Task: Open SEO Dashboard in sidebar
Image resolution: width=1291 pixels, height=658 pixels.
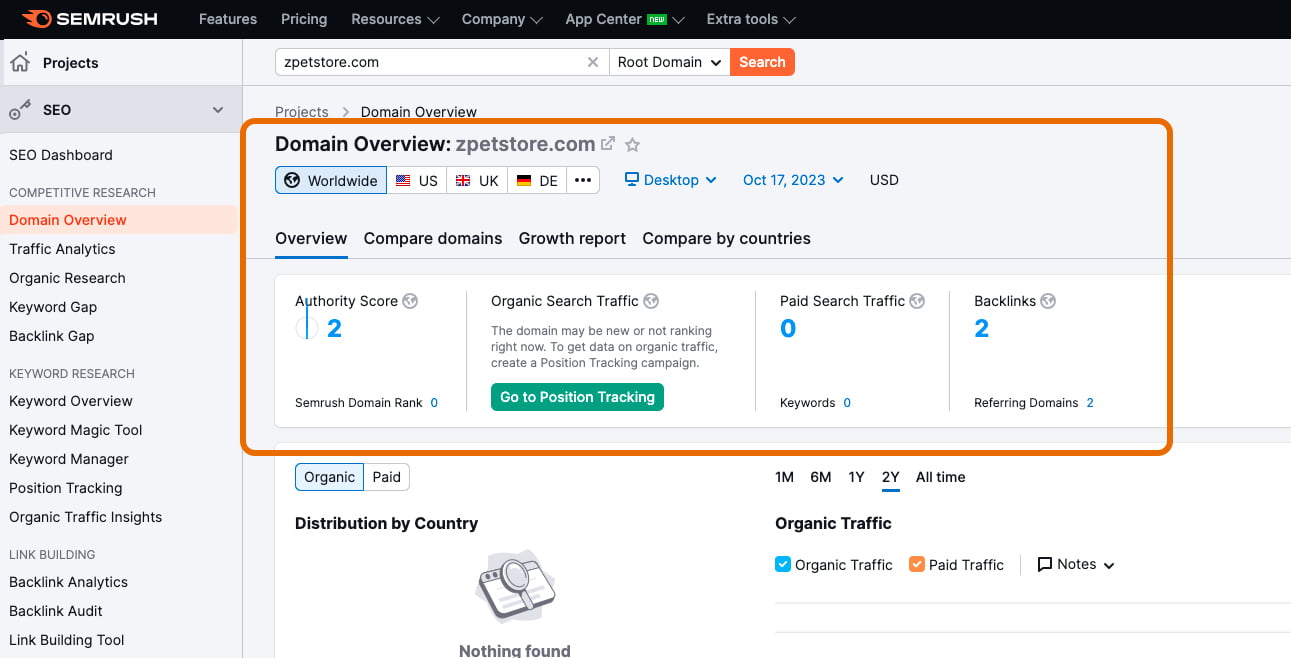Action: point(61,155)
